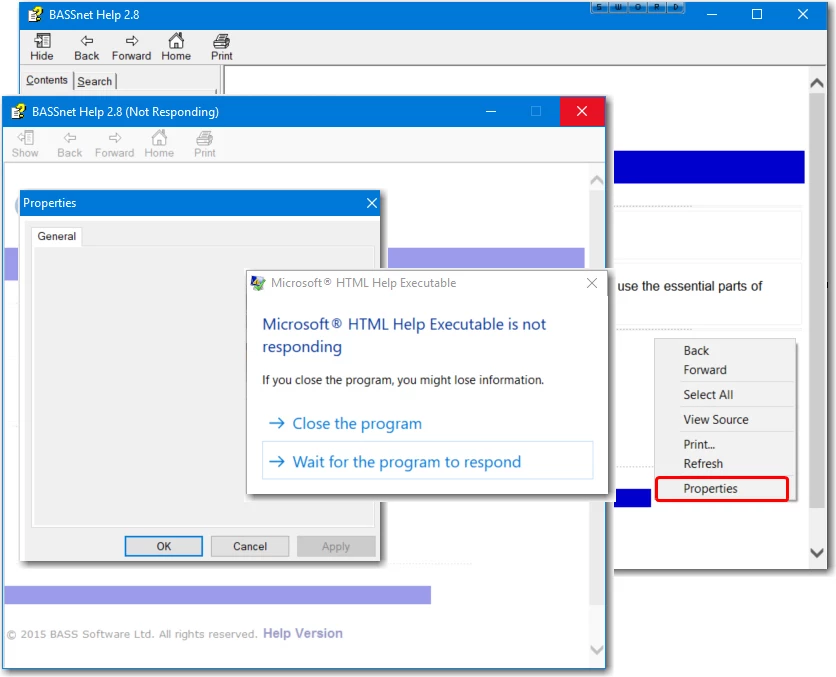This screenshot has width=836, height=677.
Task: Click scroll down arrow in Not Responding window
Action: point(597,650)
